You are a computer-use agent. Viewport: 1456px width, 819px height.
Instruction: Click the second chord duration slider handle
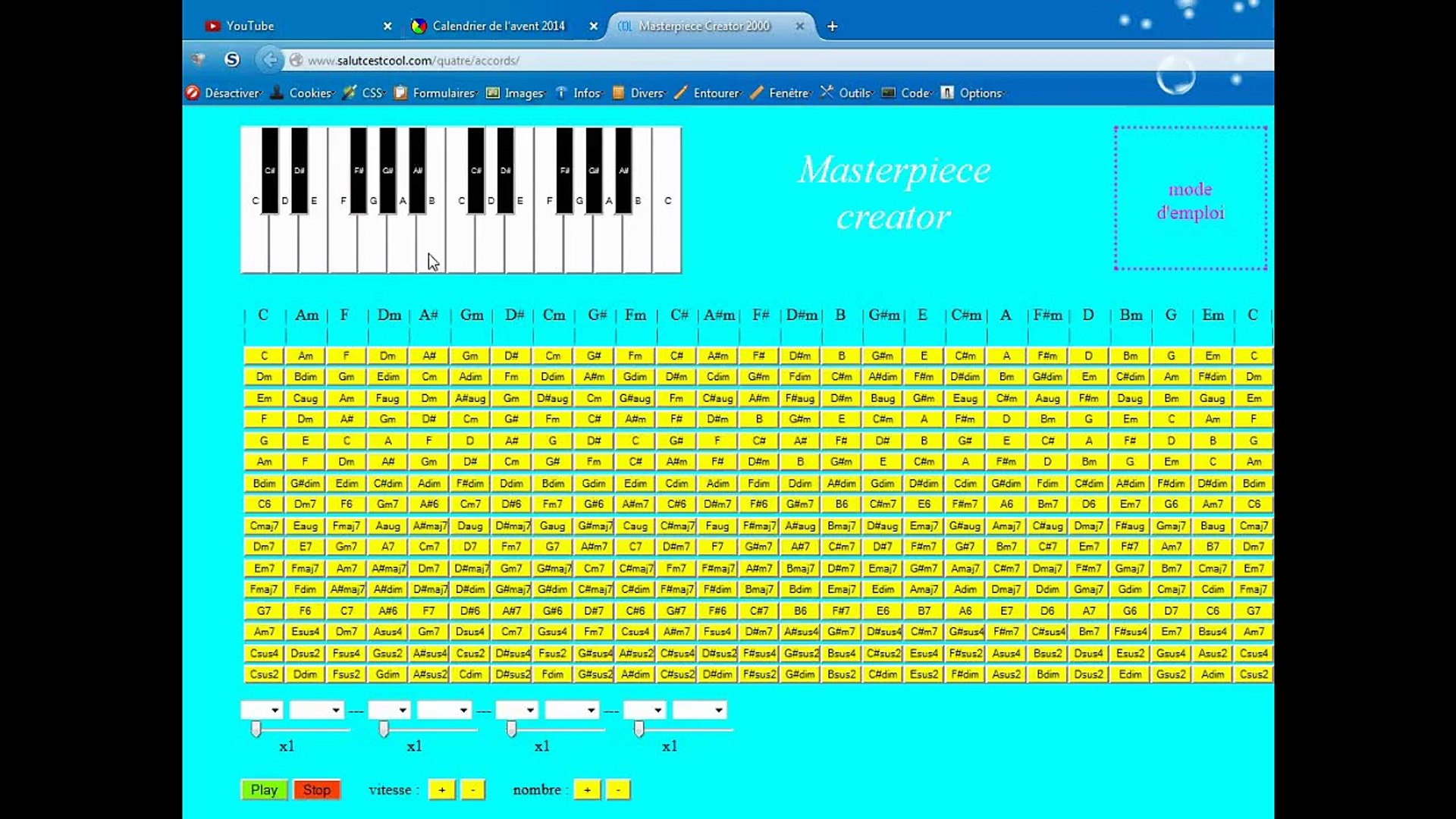(384, 730)
